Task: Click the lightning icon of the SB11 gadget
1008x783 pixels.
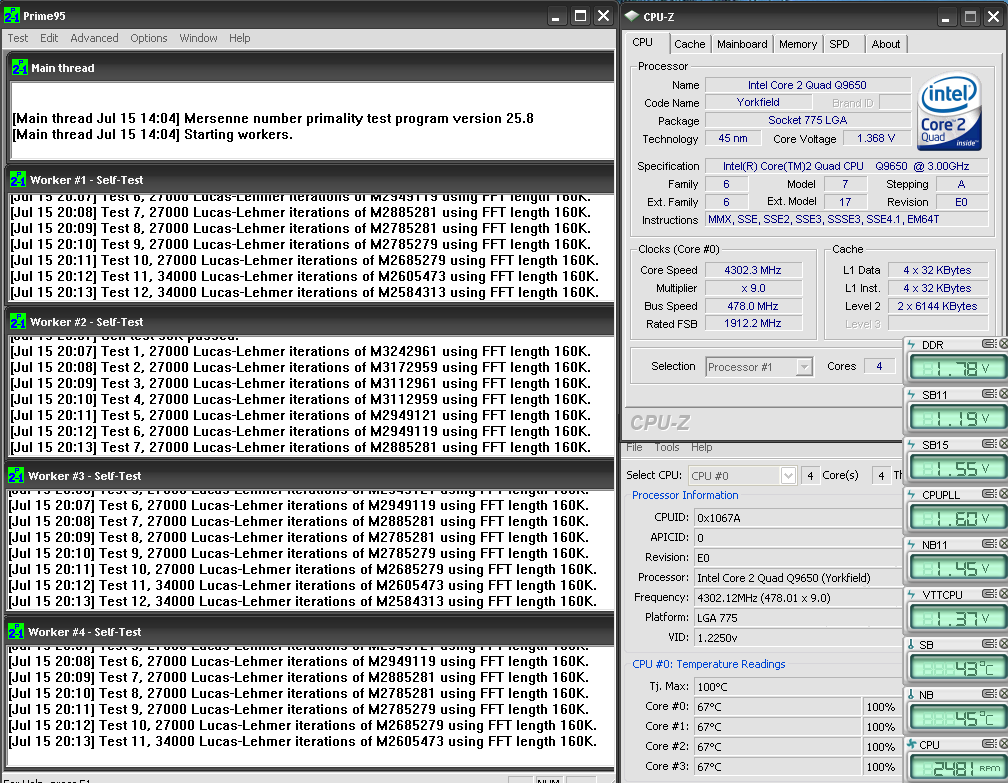Action: point(912,394)
